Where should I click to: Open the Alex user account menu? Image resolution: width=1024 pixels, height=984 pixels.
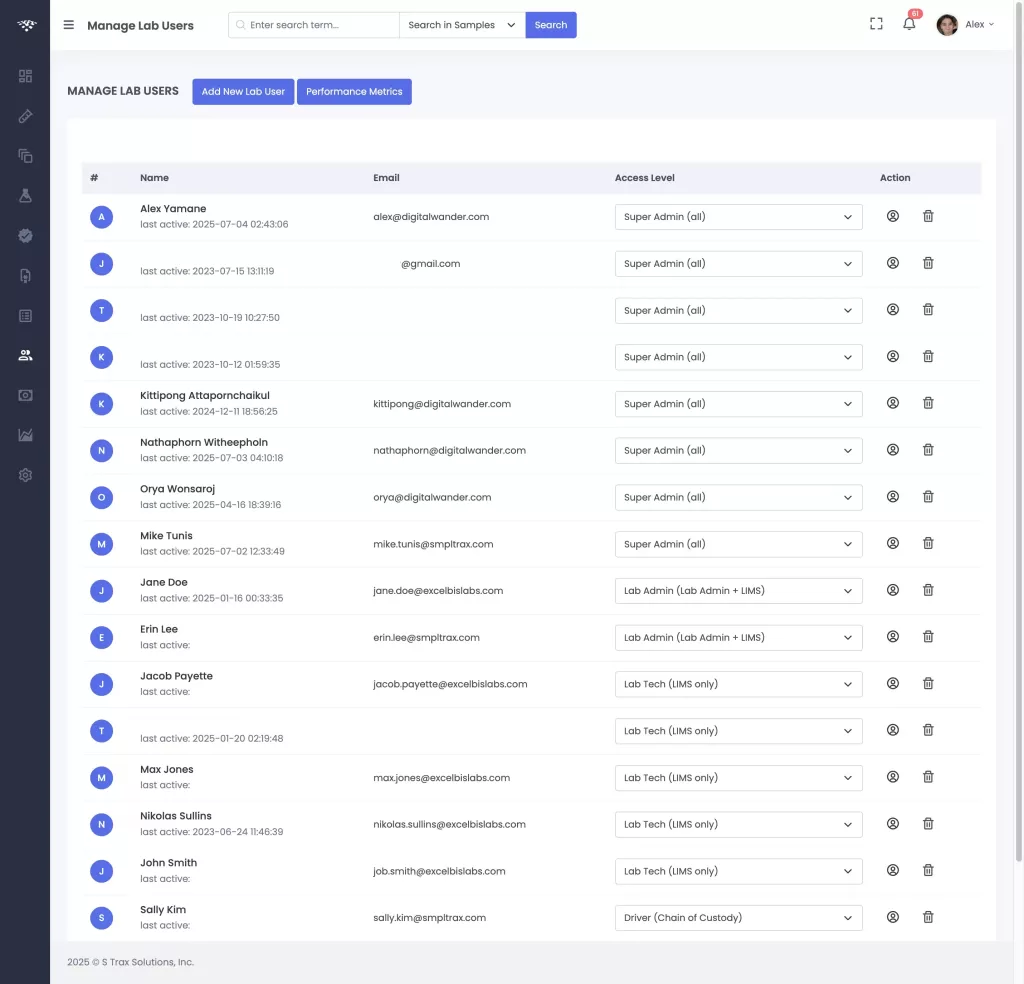(965, 25)
